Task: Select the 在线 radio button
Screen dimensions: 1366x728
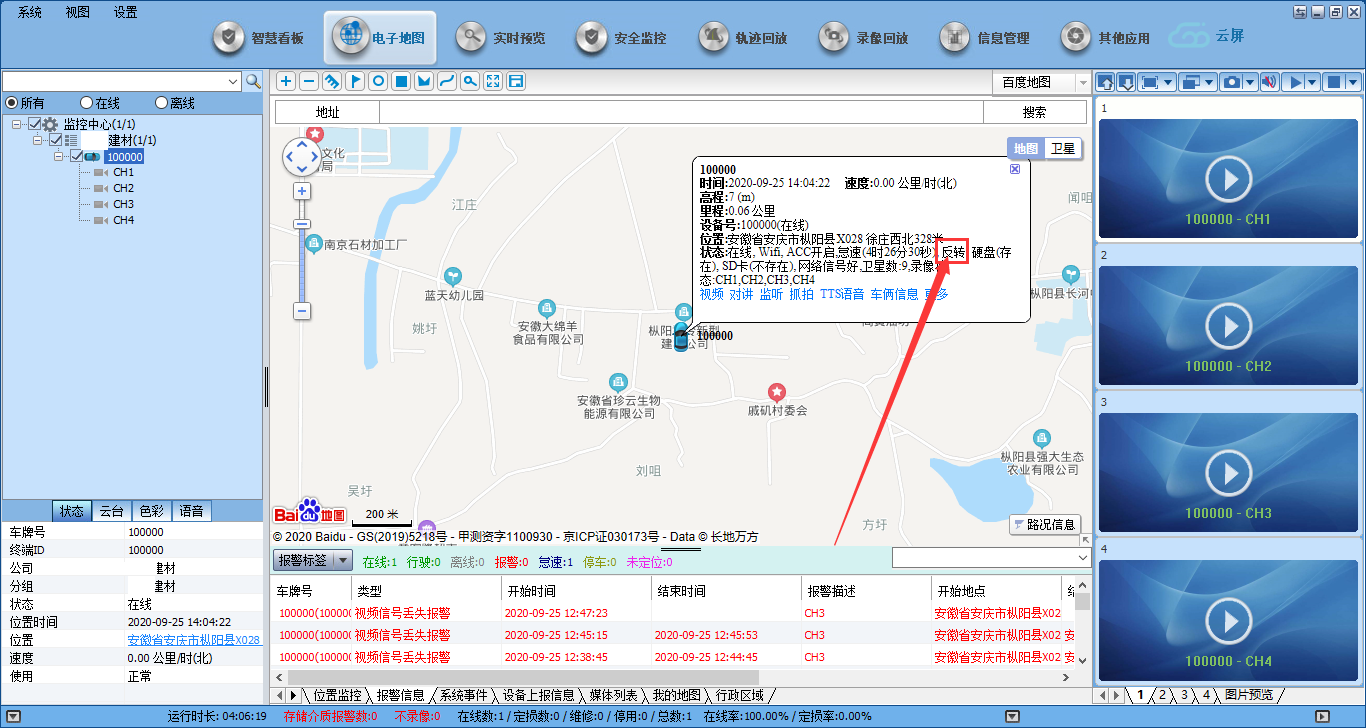Action: [87, 103]
